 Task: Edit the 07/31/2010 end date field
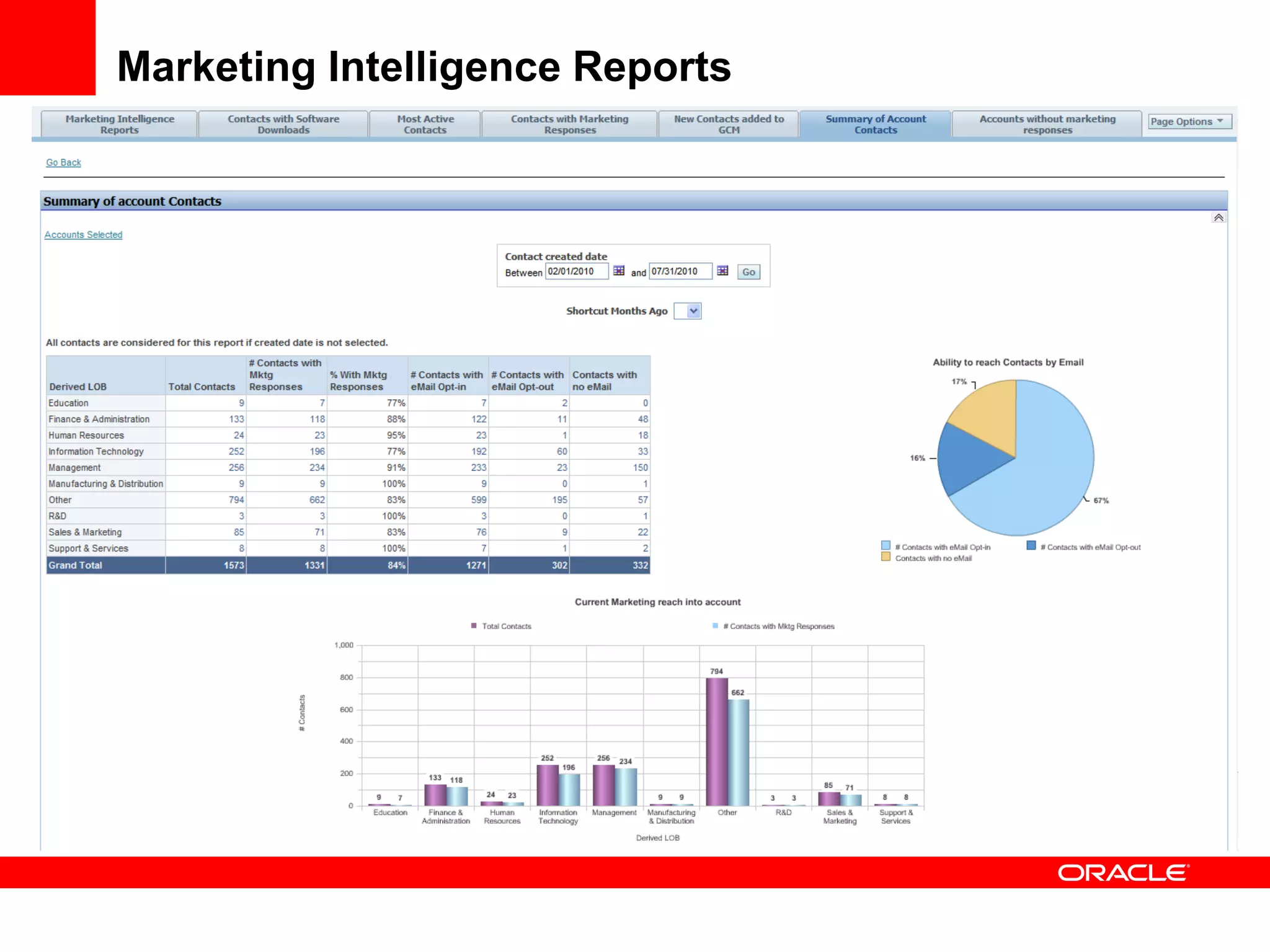[x=680, y=271]
